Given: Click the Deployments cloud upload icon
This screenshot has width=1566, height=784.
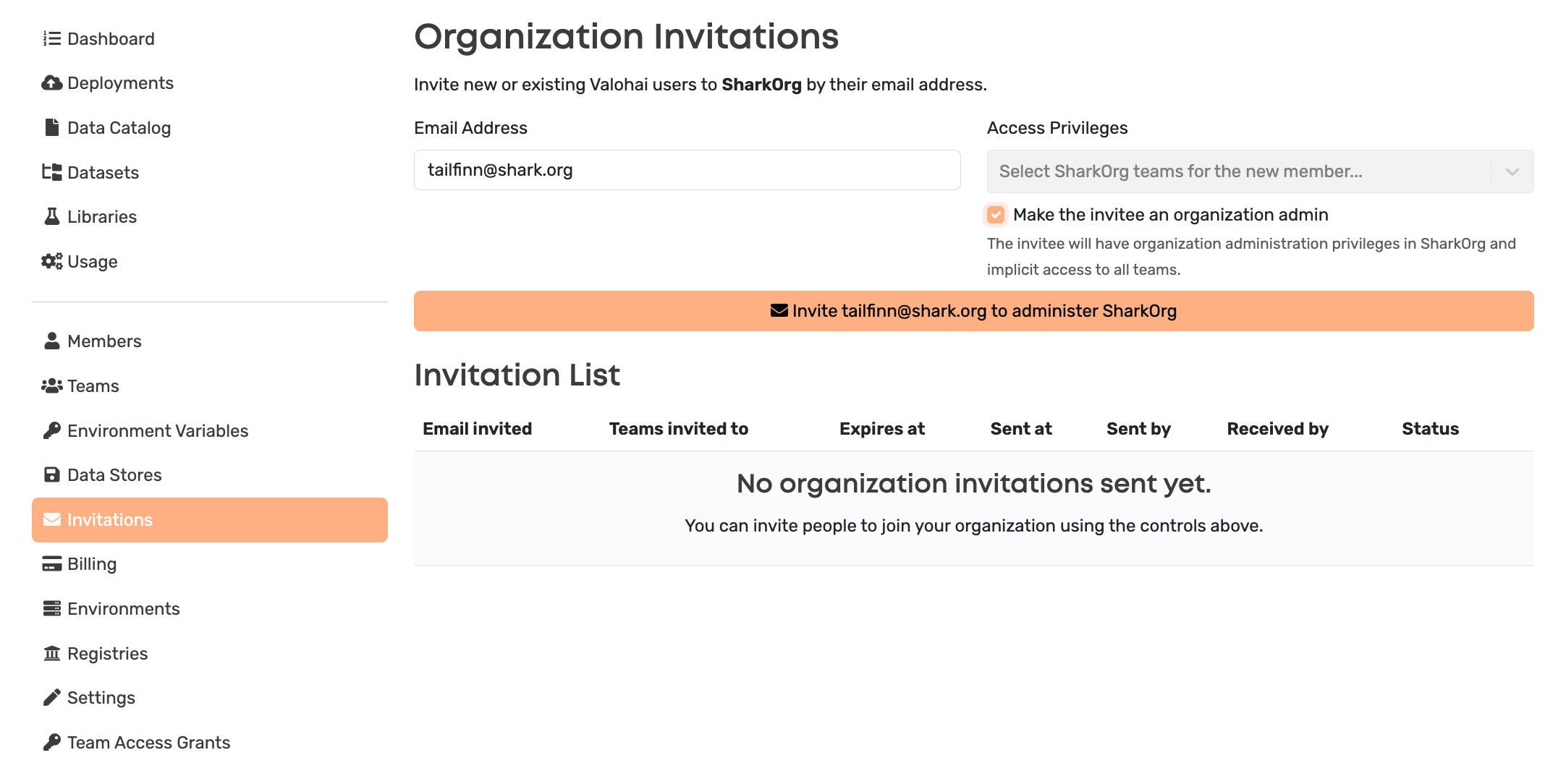Looking at the screenshot, I should coord(51,83).
